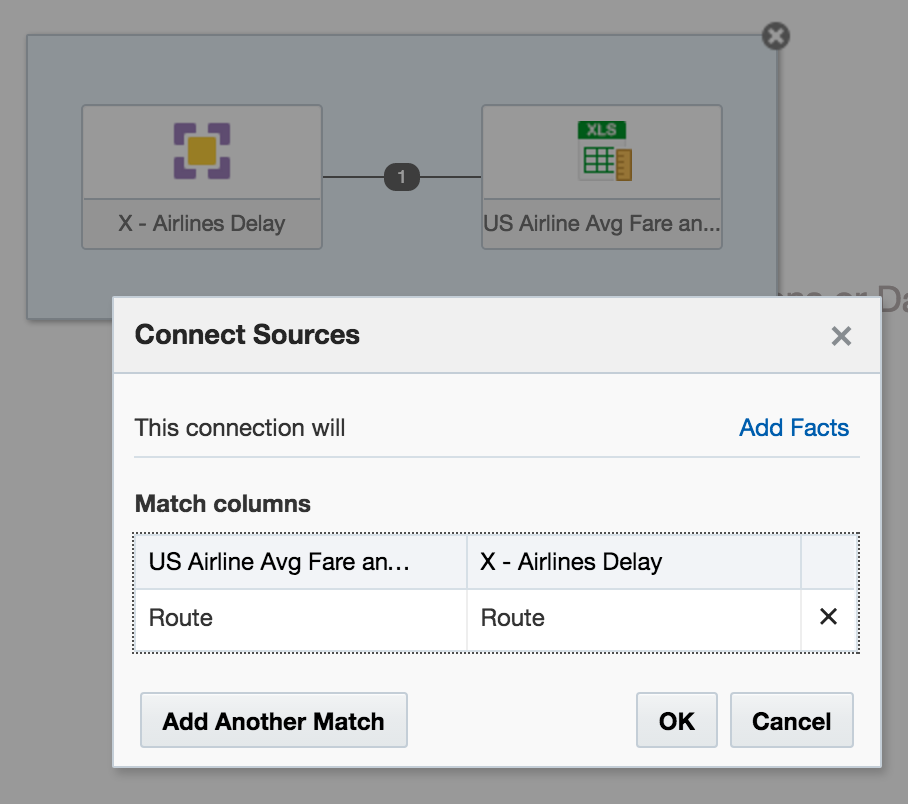The height and width of the screenshot is (804, 908).
Task: Select the US Airline Avg Fare node label
Action: click(601, 223)
